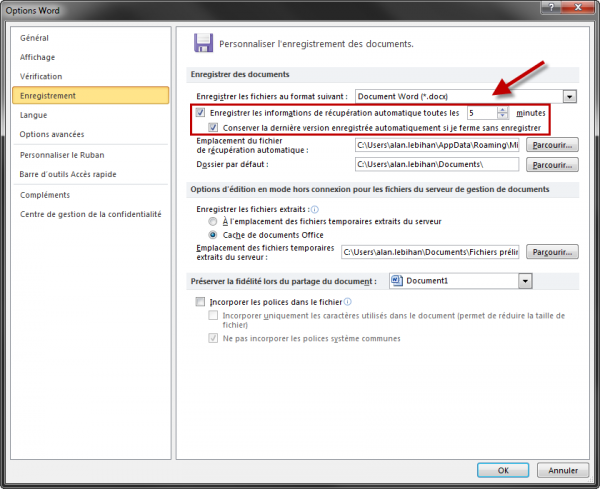
Task: Expand the Document1 fidelity dropdown
Action: 525,281
